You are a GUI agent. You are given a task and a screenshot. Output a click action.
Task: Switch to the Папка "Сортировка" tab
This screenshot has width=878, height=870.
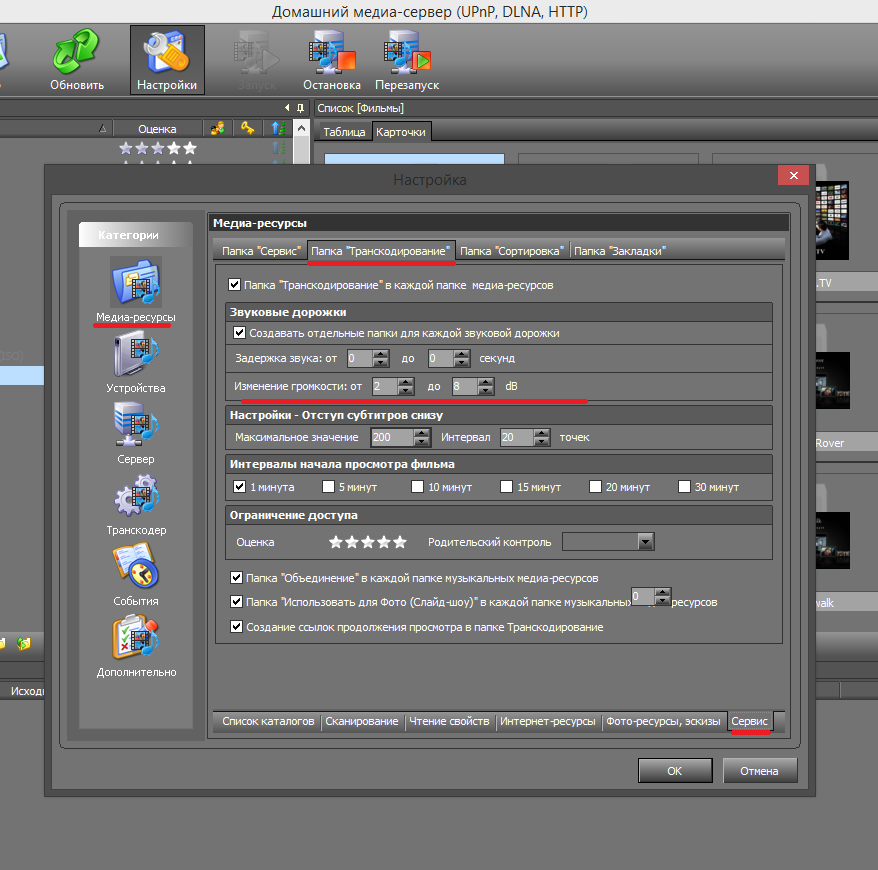(513, 251)
